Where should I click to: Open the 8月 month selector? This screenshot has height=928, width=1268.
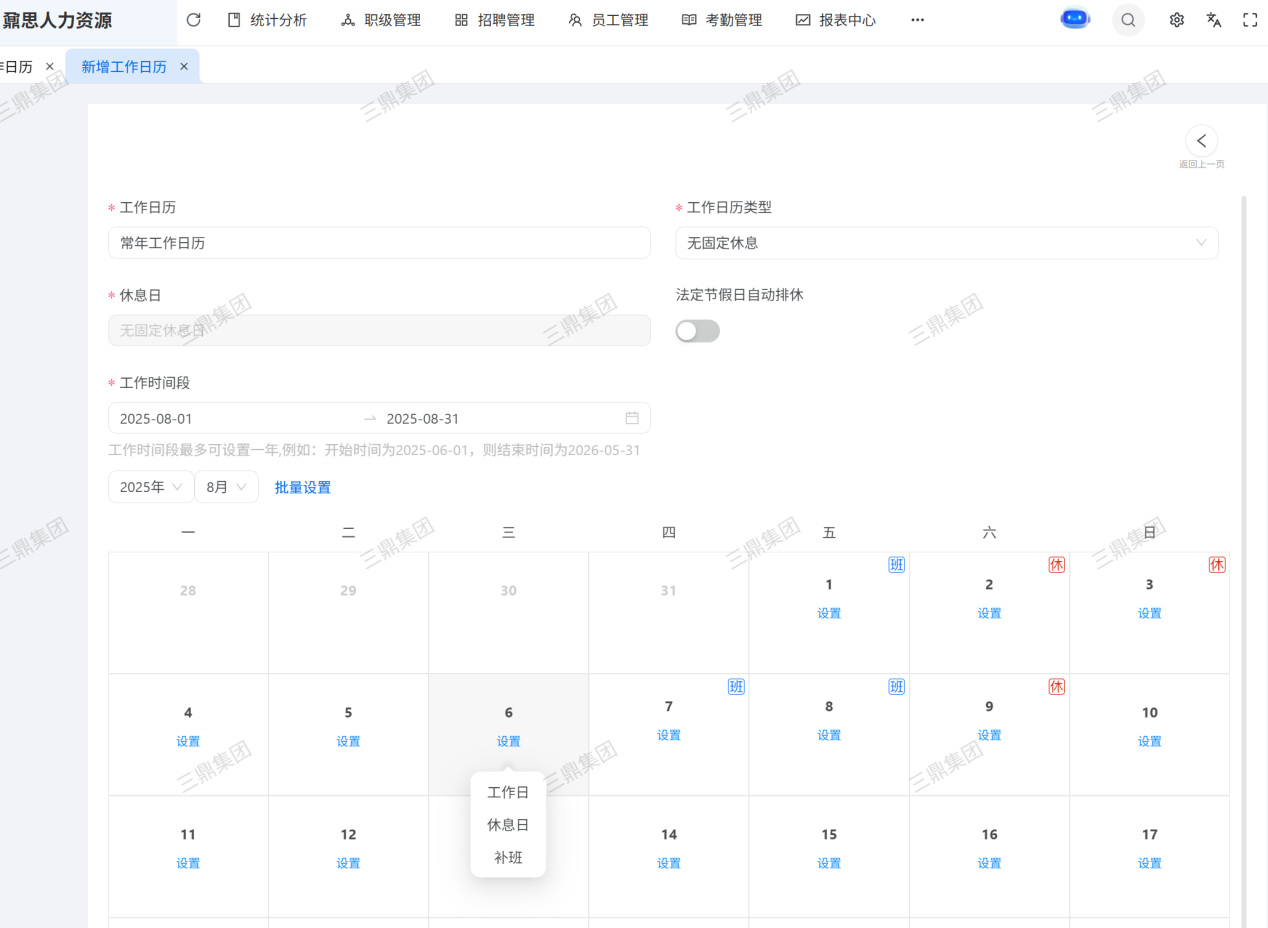226,487
